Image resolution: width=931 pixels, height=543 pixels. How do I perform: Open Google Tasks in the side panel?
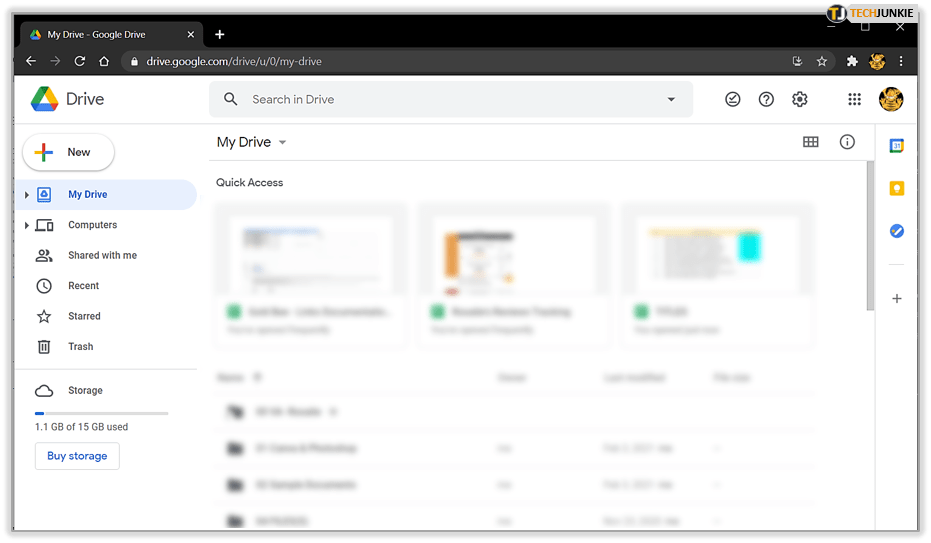897,231
